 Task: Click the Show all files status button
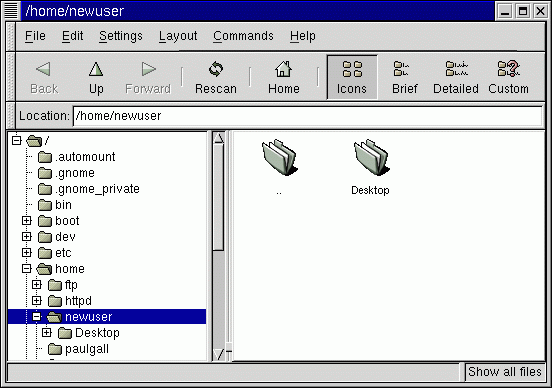point(504,372)
